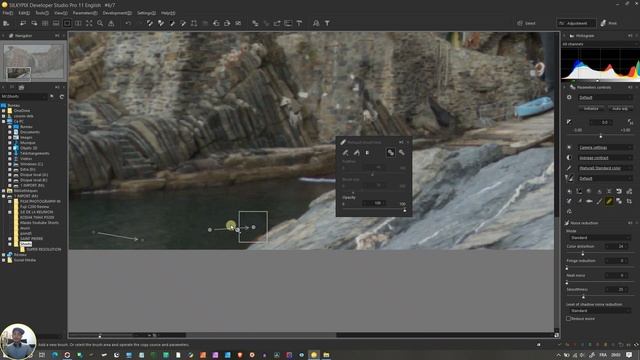
Task: Open the Development menu
Action: click(117, 13)
